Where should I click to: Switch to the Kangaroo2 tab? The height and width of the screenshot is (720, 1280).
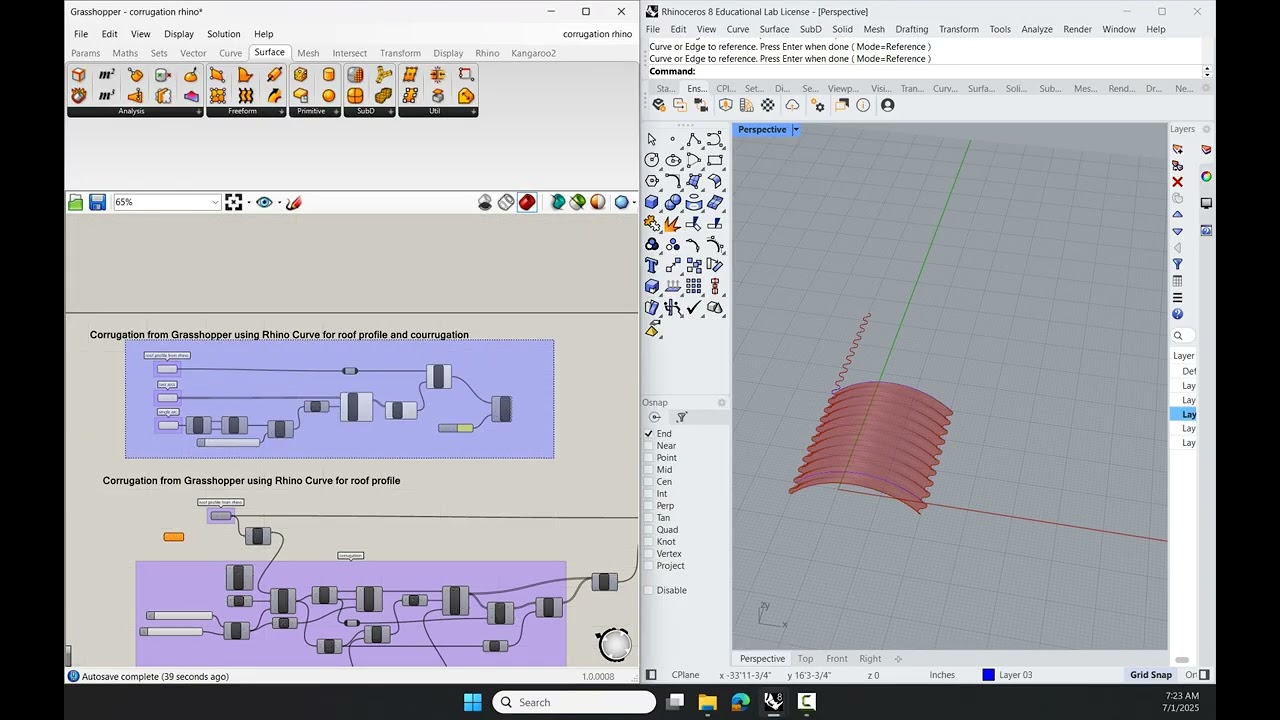(533, 53)
